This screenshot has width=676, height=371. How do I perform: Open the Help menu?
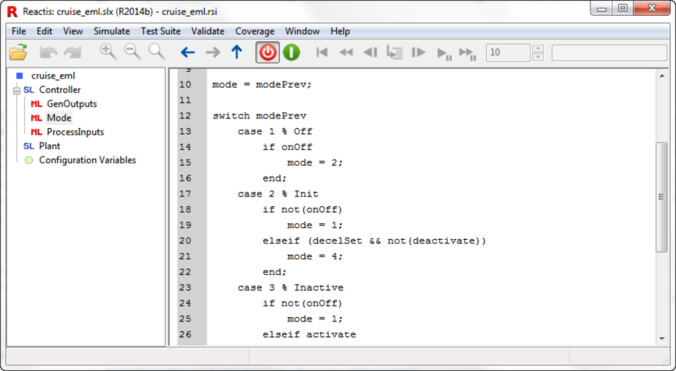click(x=340, y=31)
